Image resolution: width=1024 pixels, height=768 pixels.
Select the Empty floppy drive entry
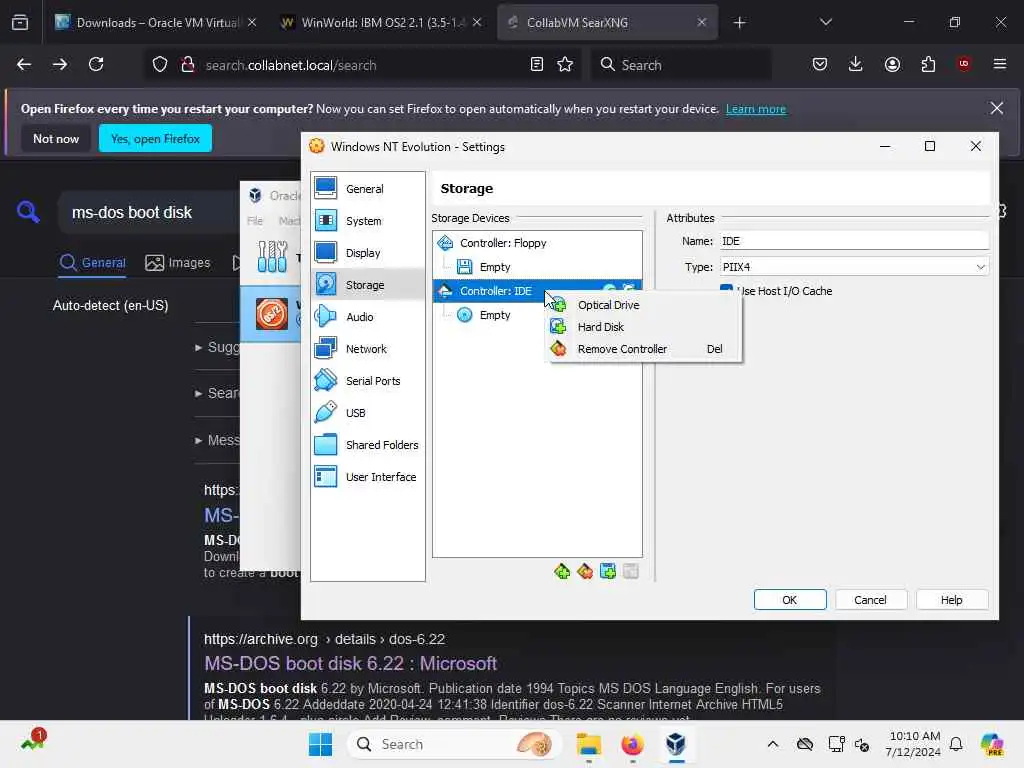click(494, 267)
